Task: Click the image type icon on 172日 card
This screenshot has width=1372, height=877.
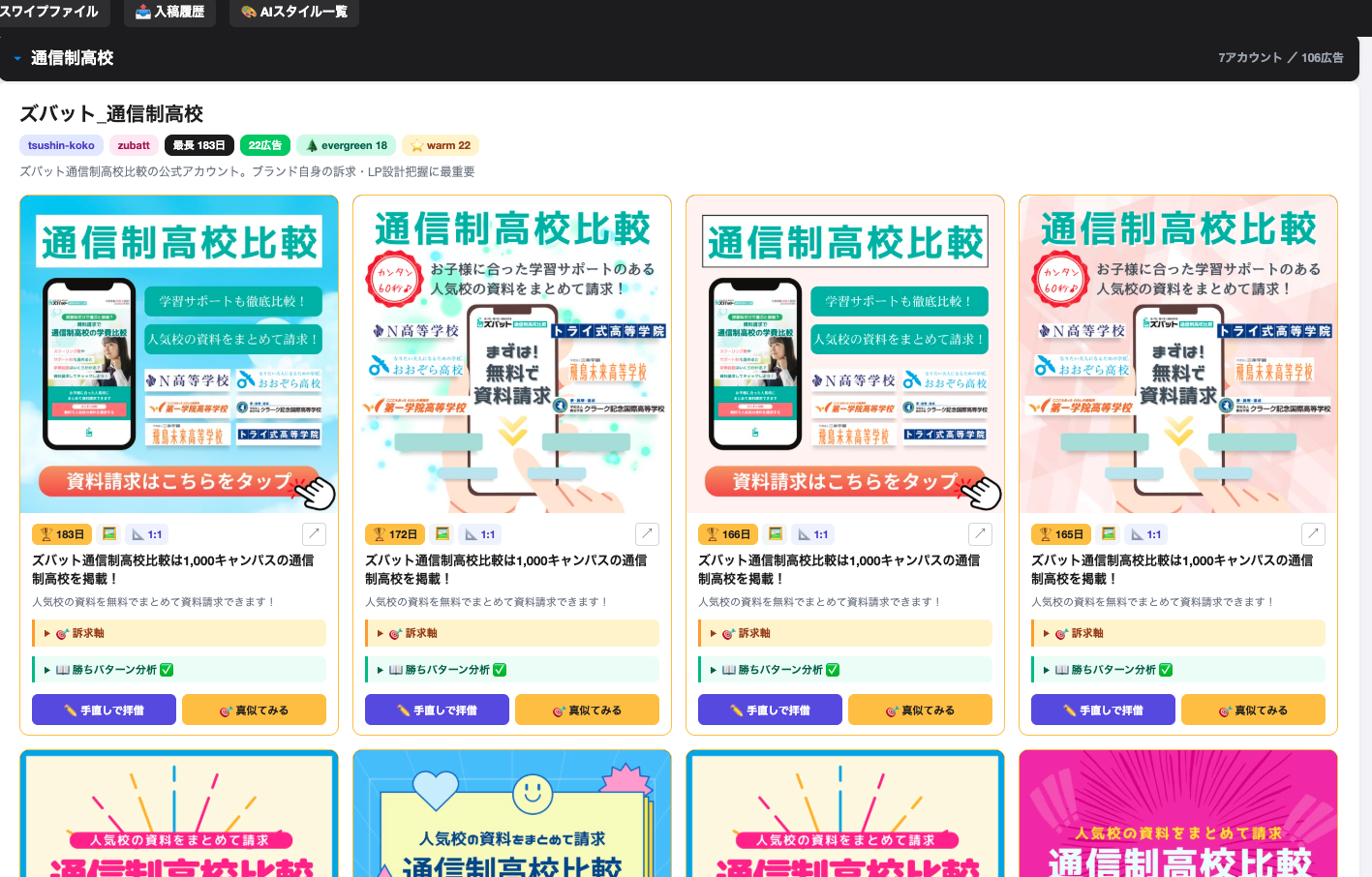Action: pos(442,534)
